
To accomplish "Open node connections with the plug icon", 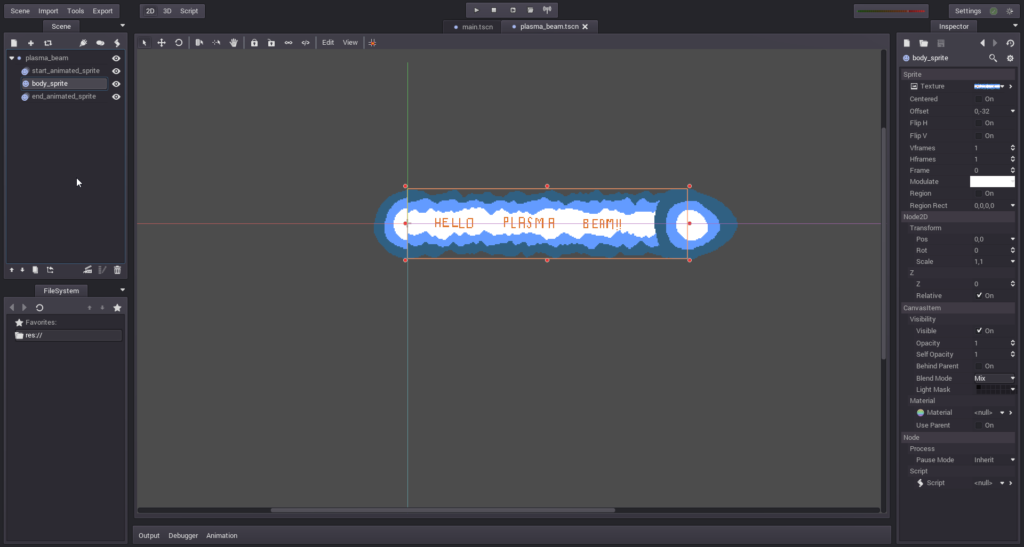I will [83, 43].
